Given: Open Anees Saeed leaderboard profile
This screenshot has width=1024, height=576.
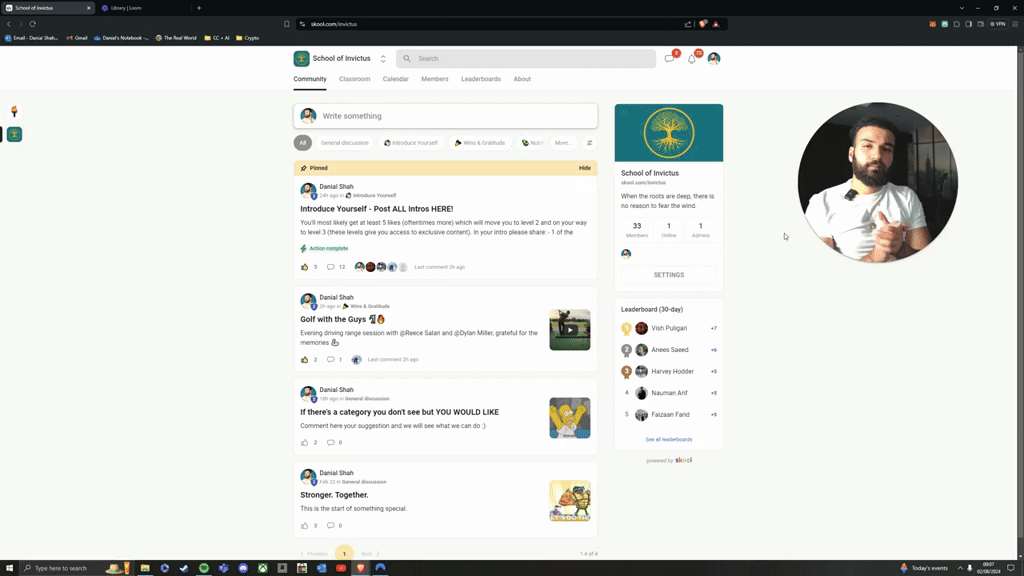Looking at the screenshot, I should 669,350.
